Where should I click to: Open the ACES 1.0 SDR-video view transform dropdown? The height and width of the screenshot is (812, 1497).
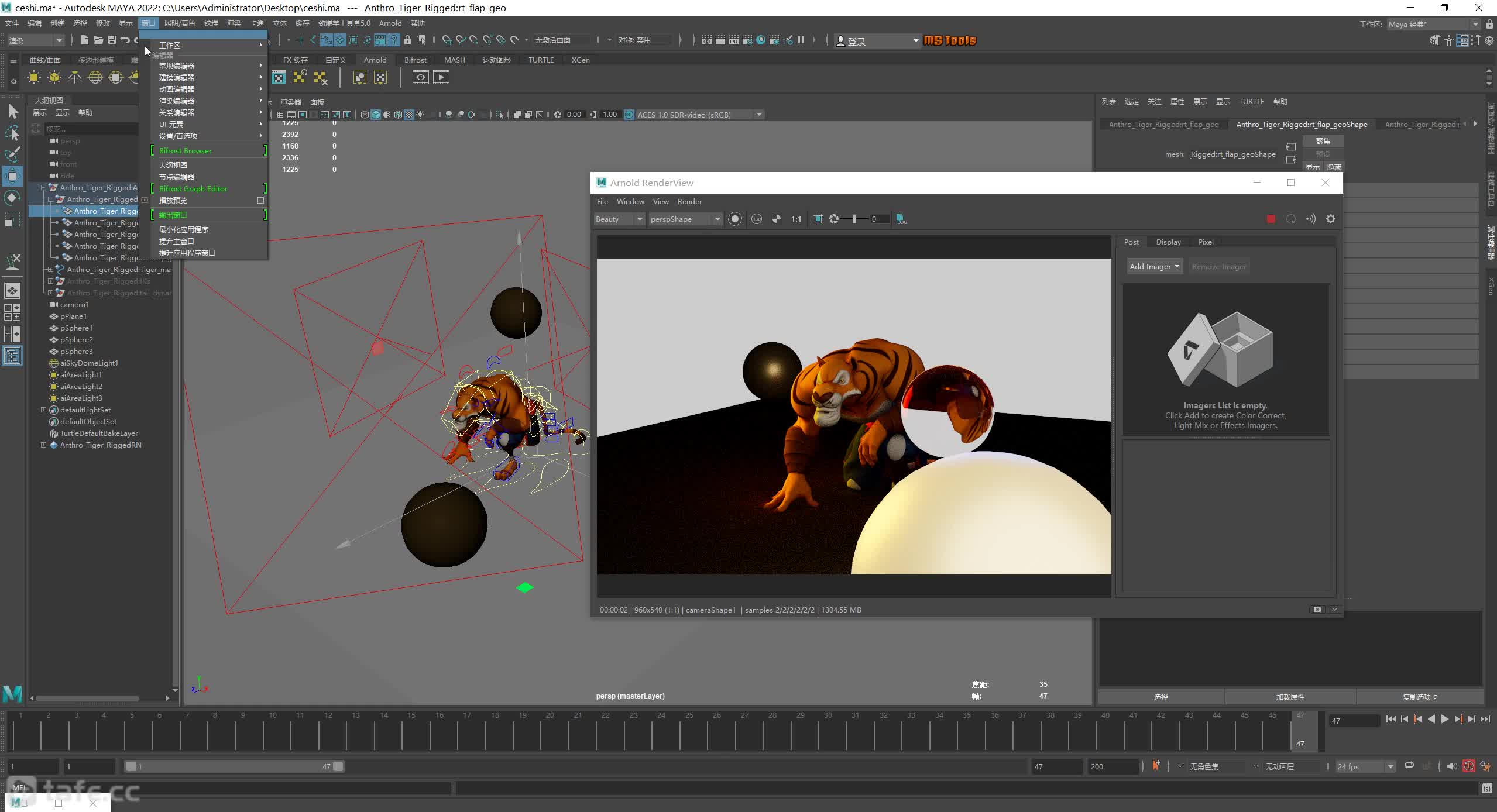point(700,115)
